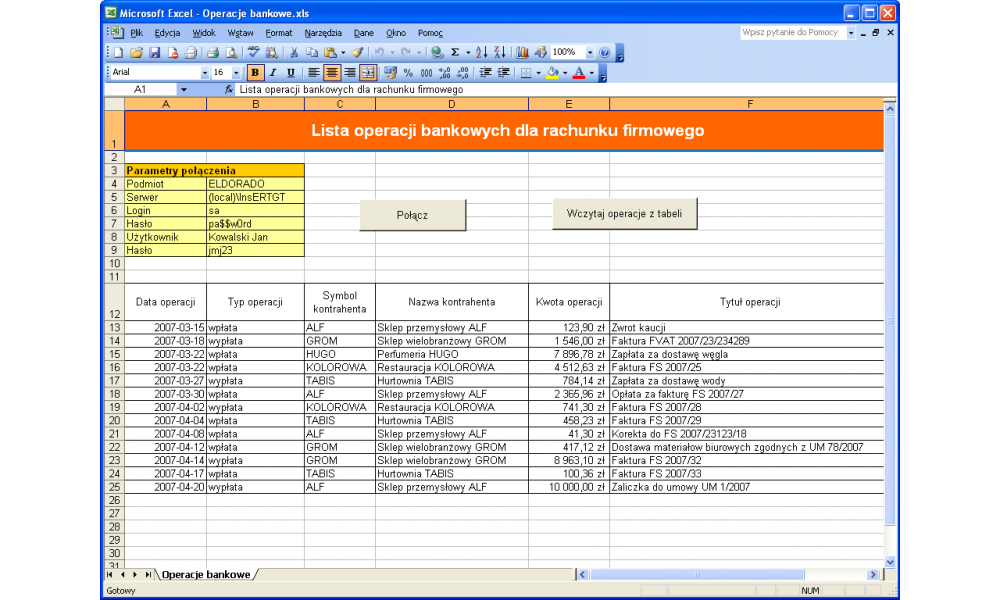Open the Format menu

click(x=279, y=33)
